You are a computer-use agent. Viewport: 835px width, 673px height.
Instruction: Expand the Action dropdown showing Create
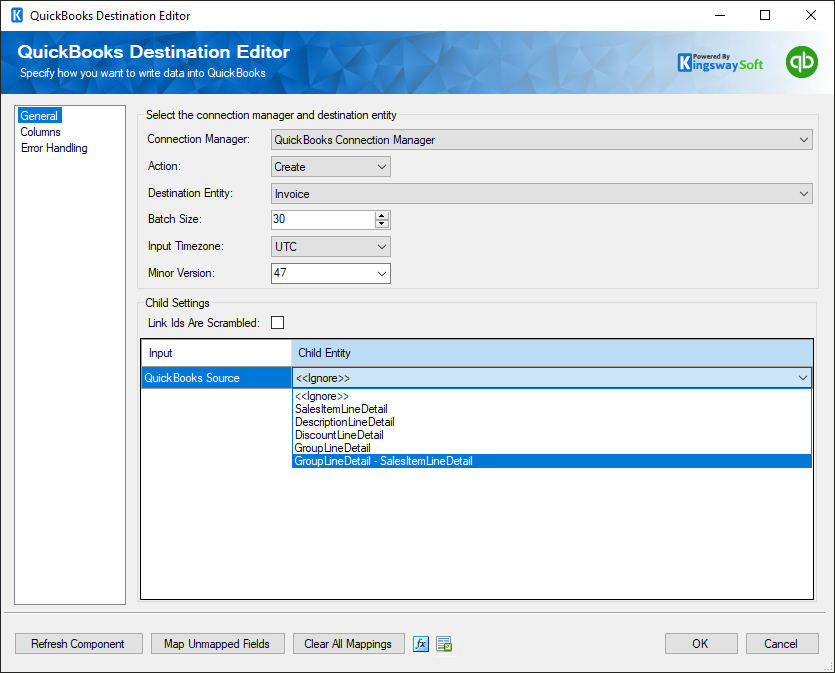pyautogui.click(x=331, y=167)
